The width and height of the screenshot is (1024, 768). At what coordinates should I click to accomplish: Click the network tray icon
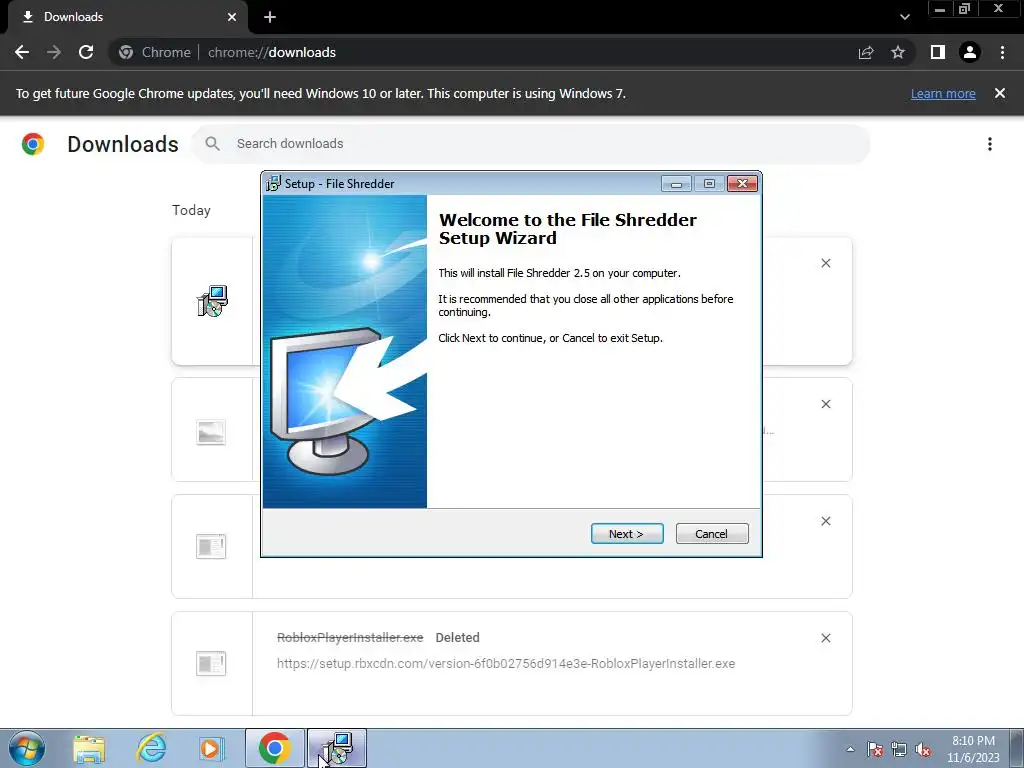coord(899,749)
